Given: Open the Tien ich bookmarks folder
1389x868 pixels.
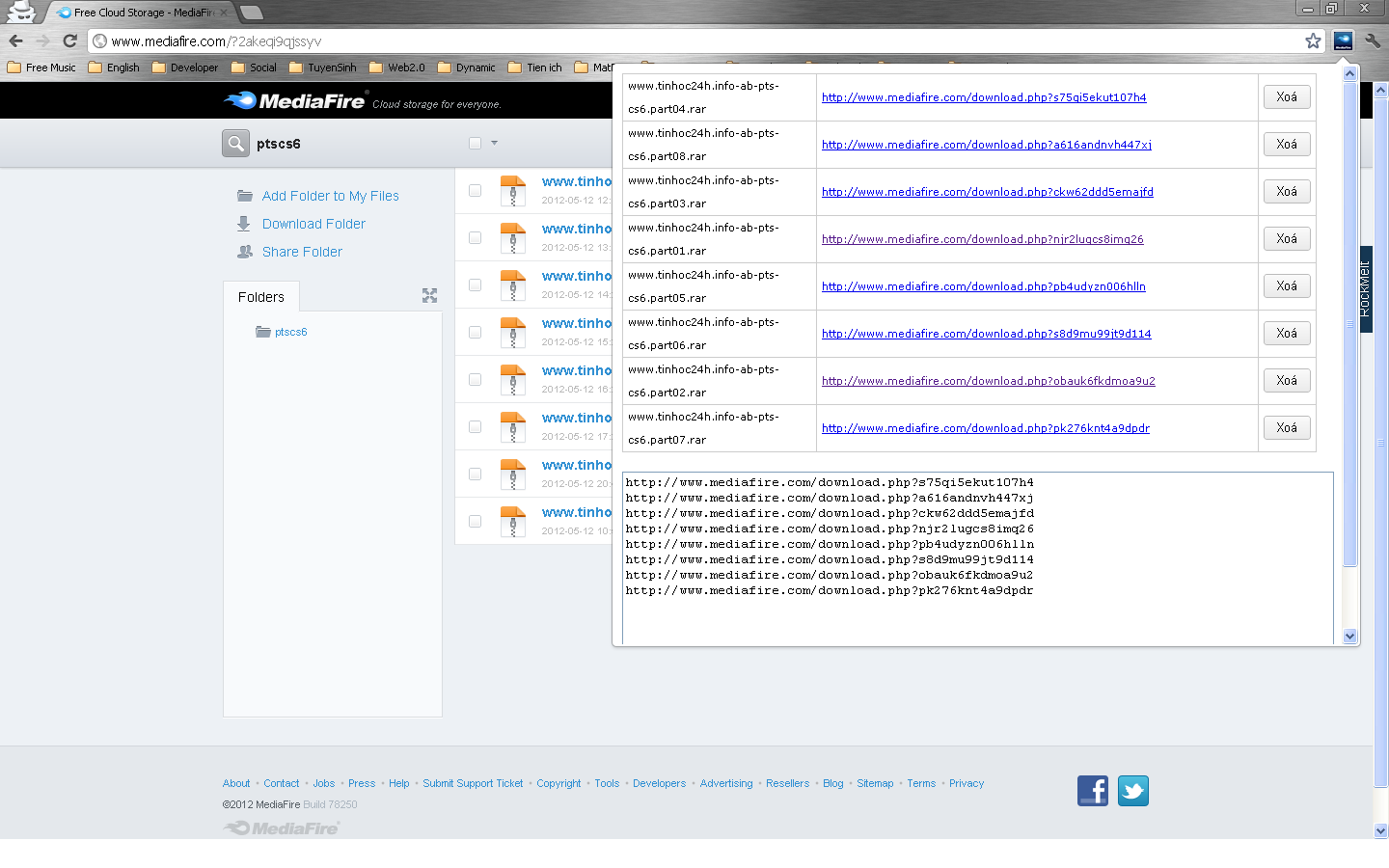Looking at the screenshot, I should pyautogui.click(x=535, y=68).
